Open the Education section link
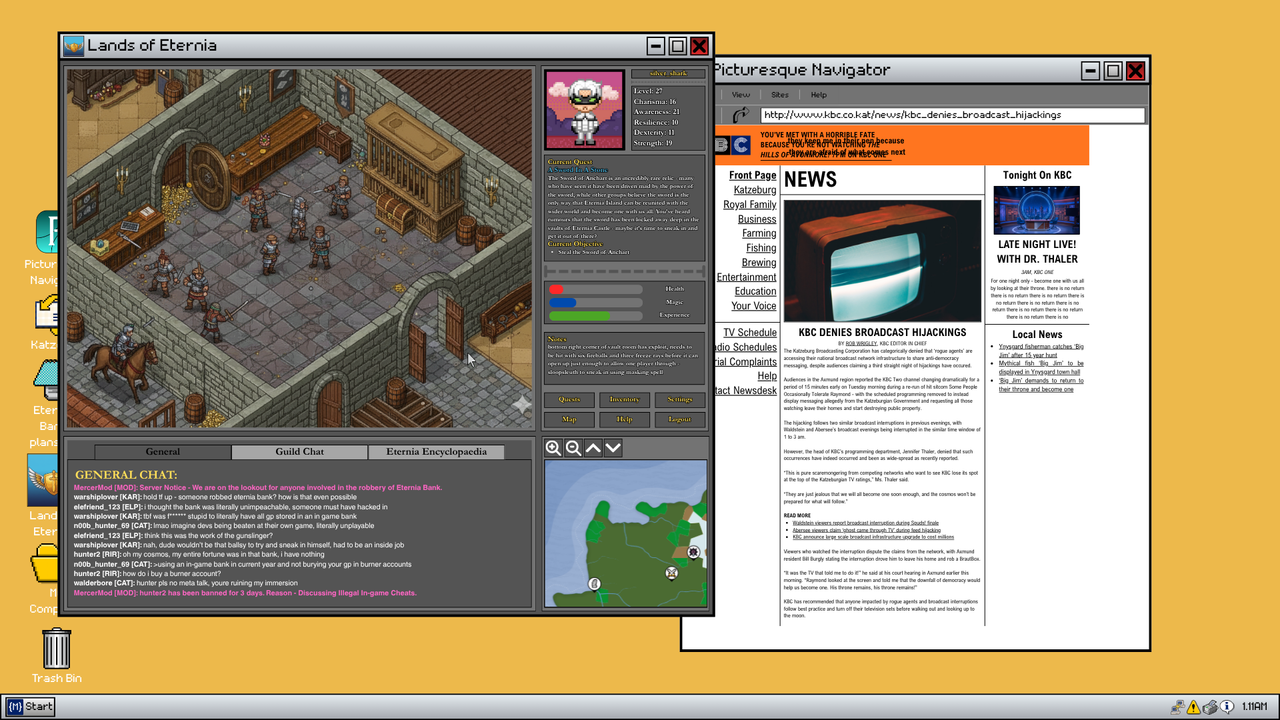The height and width of the screenshot is (720, 1280). (755, 292)
